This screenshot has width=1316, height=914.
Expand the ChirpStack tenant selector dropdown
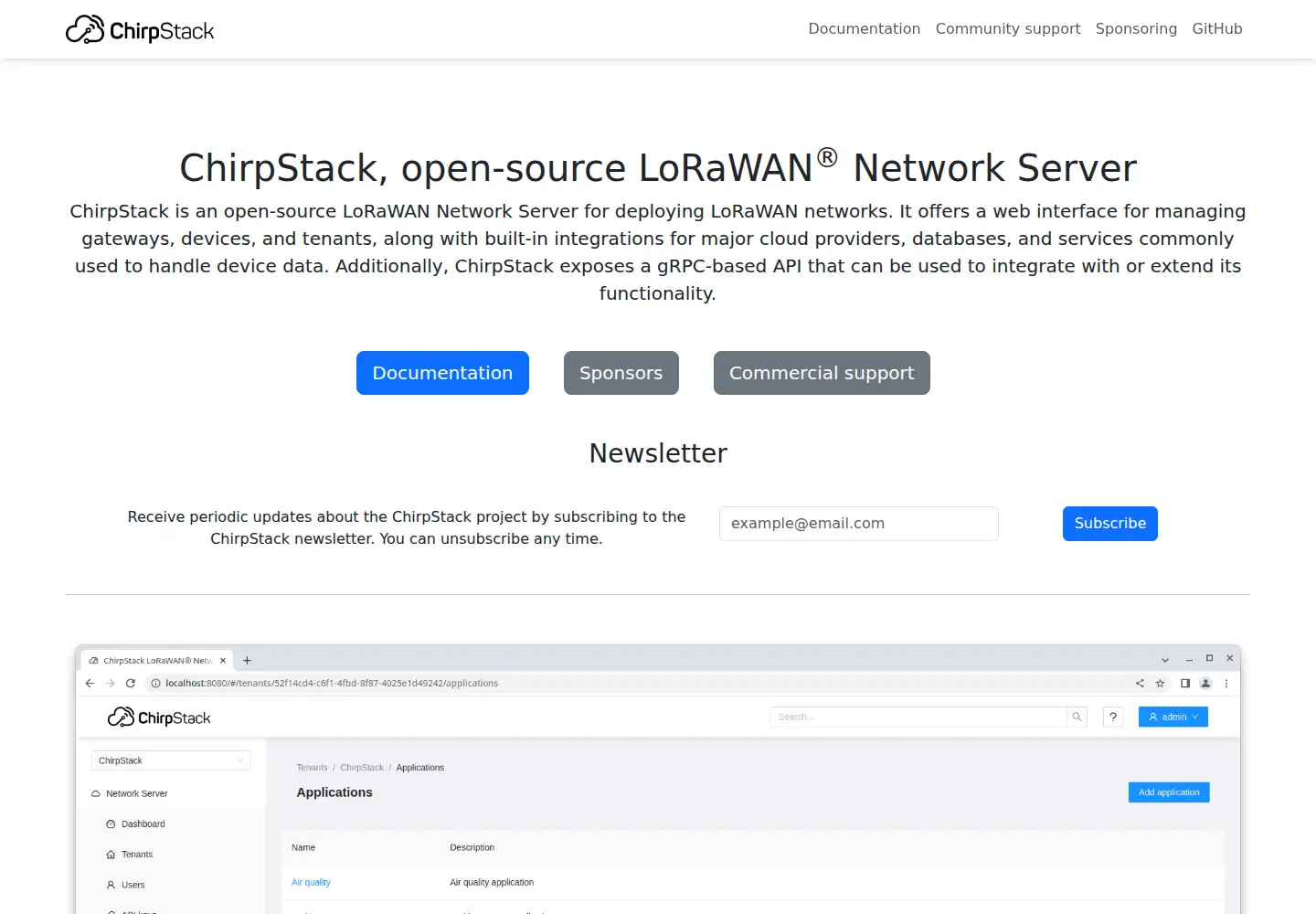(x=171, y=760)
